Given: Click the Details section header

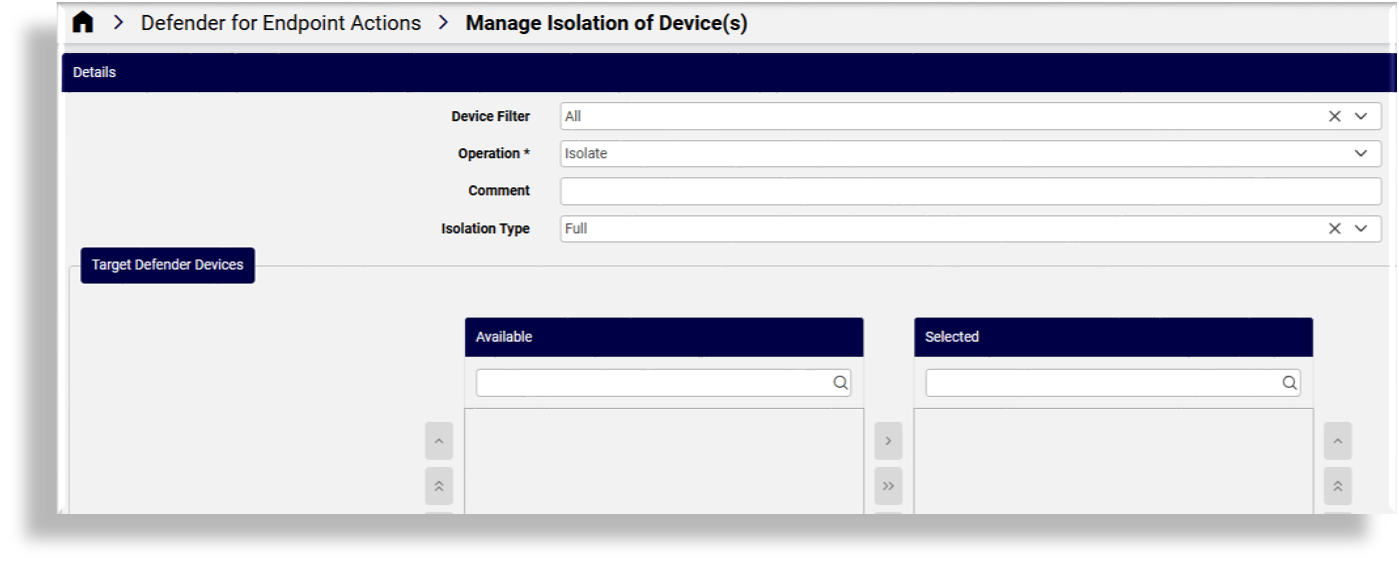Looking at the screenshot, I should click(x=728, y=73).
